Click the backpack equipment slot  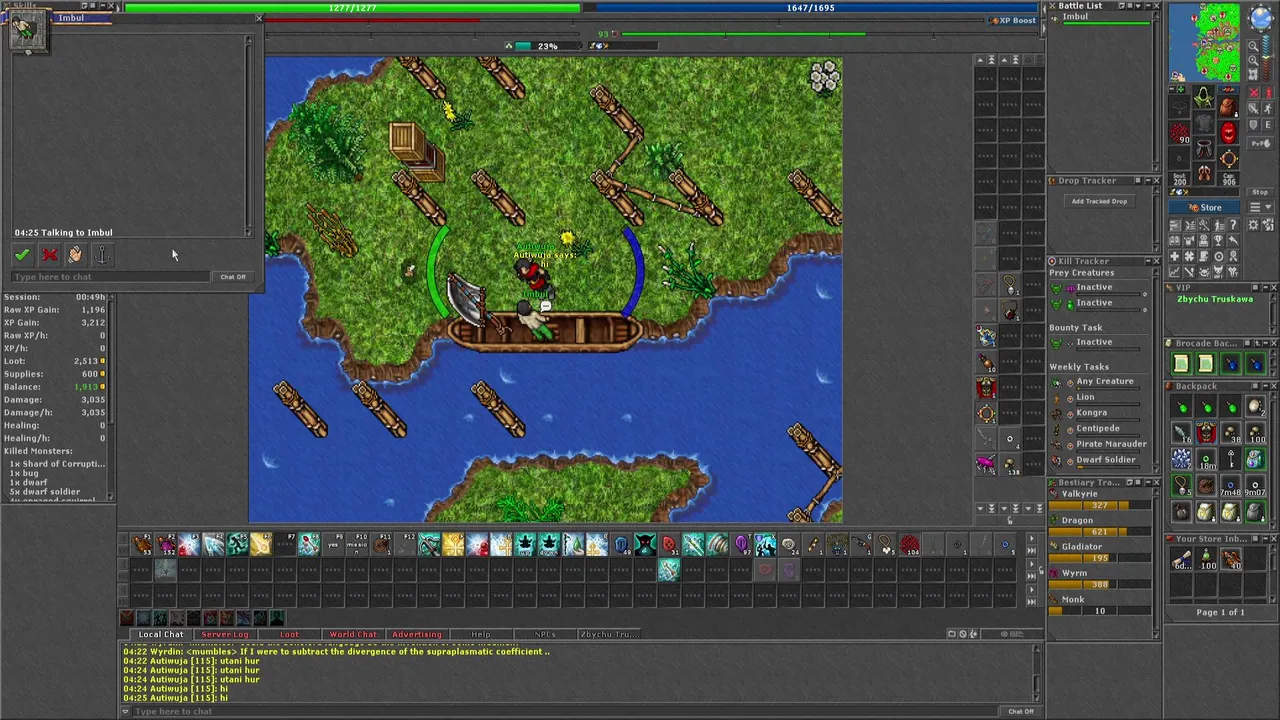1228,105
